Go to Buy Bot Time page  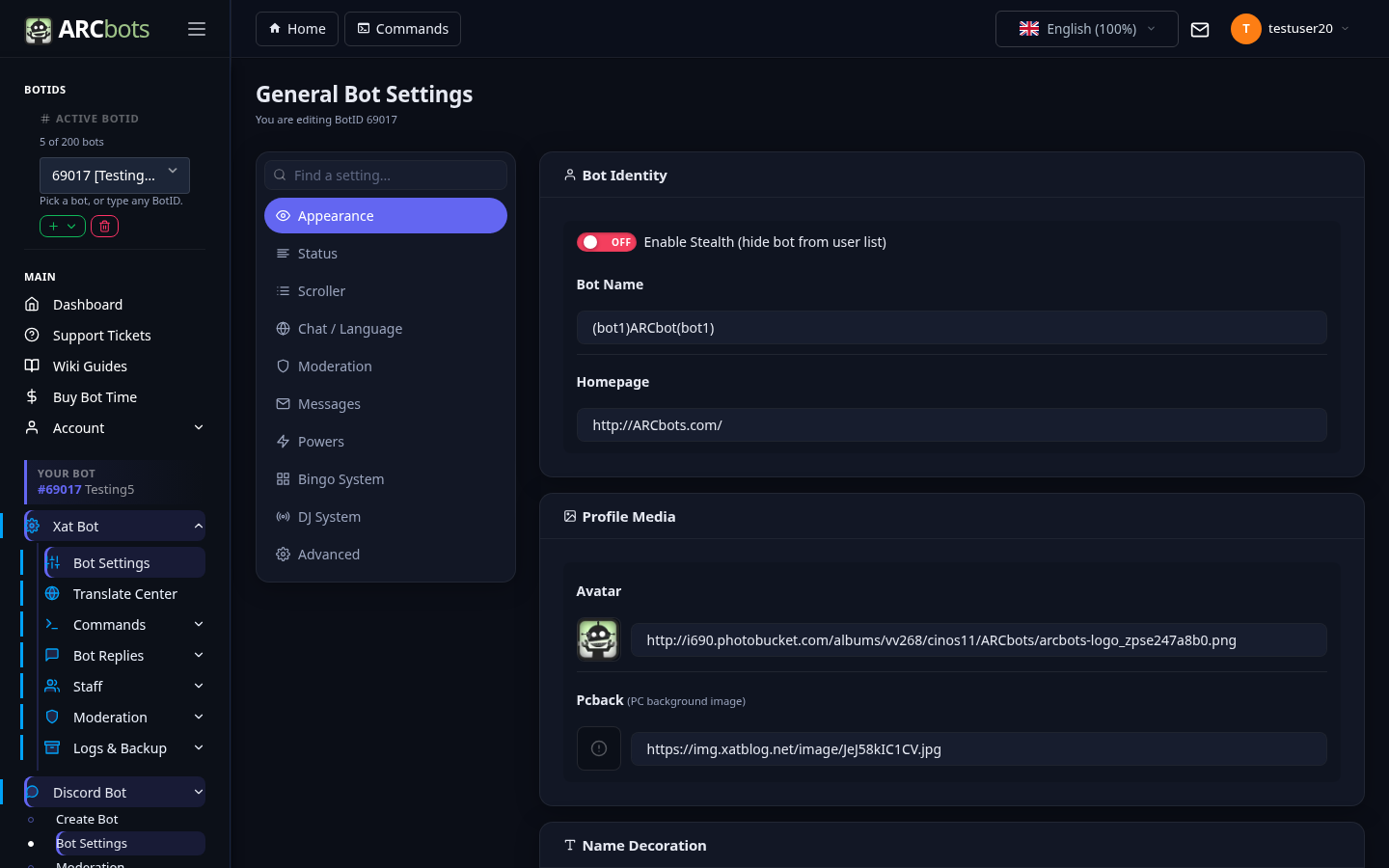pyautogui.click(x=95, y=396)
